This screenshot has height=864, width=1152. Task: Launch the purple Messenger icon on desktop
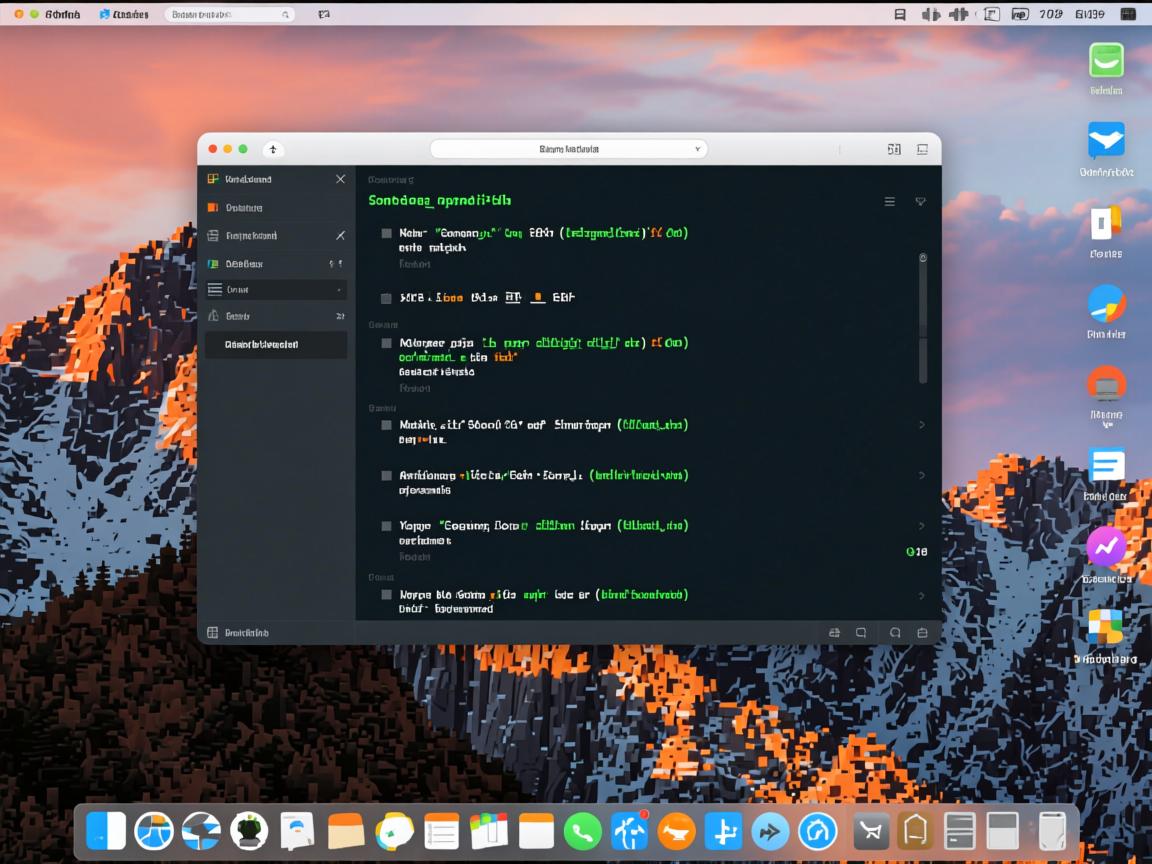pyautogui.click(x=1106, y=546)
